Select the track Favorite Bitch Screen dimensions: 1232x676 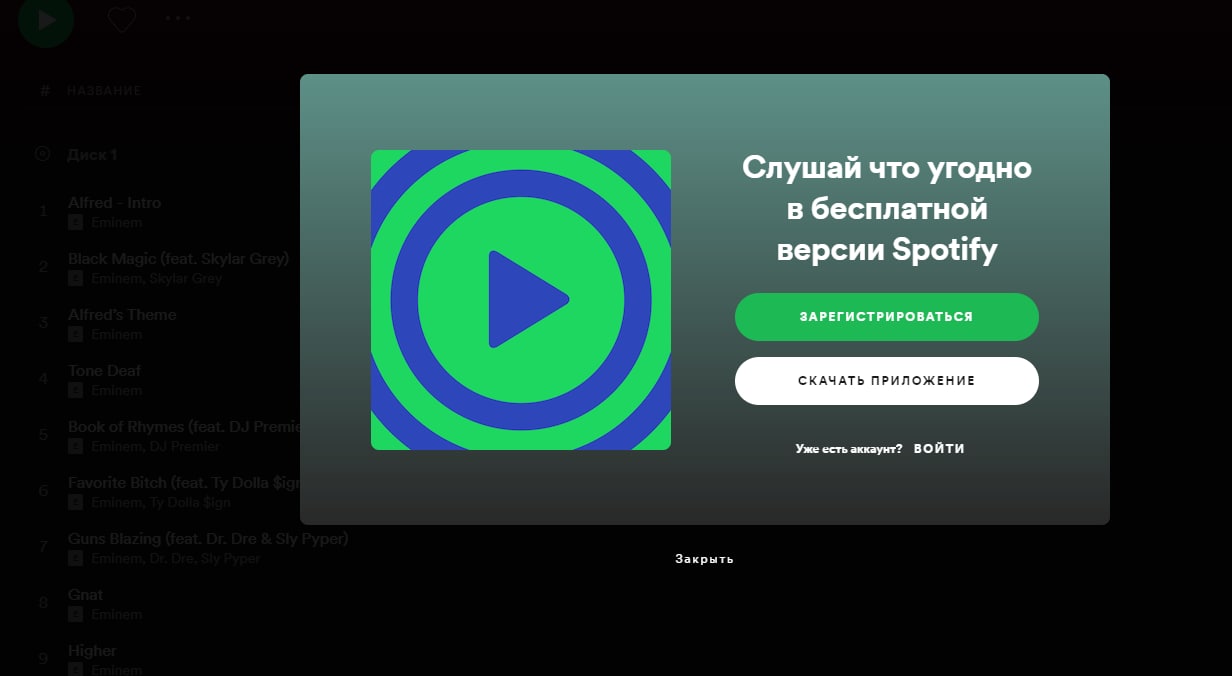click(x=184, y=482)
